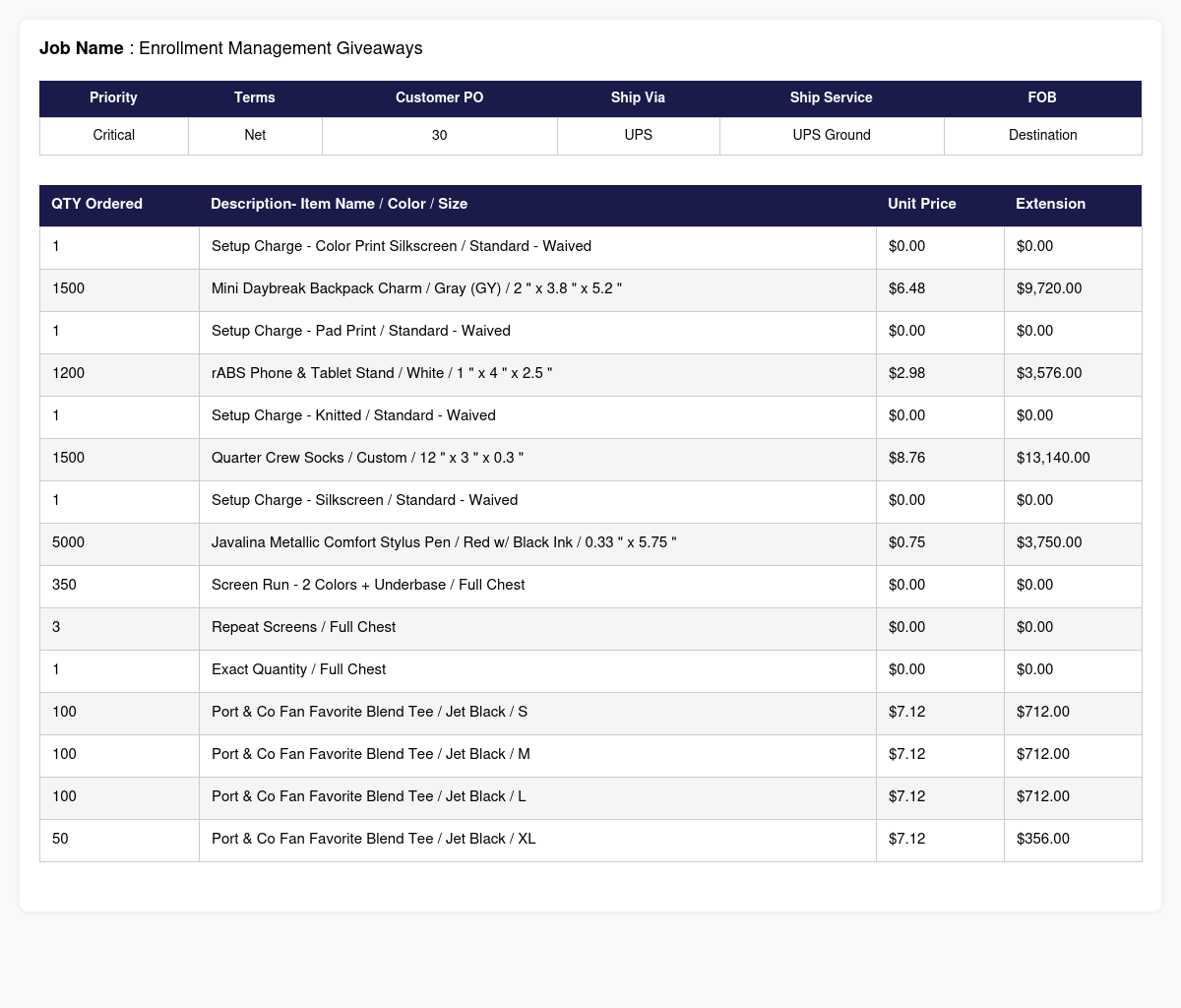This screenshot has width=1181, height=1008.
Task: Click the $6.48 unit price
Action: [x=906, y=289]
